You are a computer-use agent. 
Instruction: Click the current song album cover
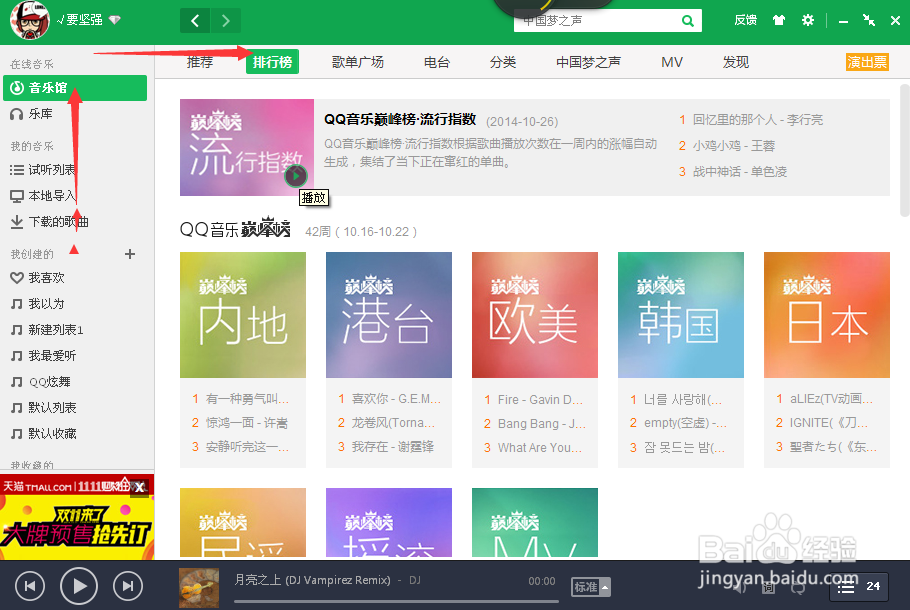click(x=199, y=588)
